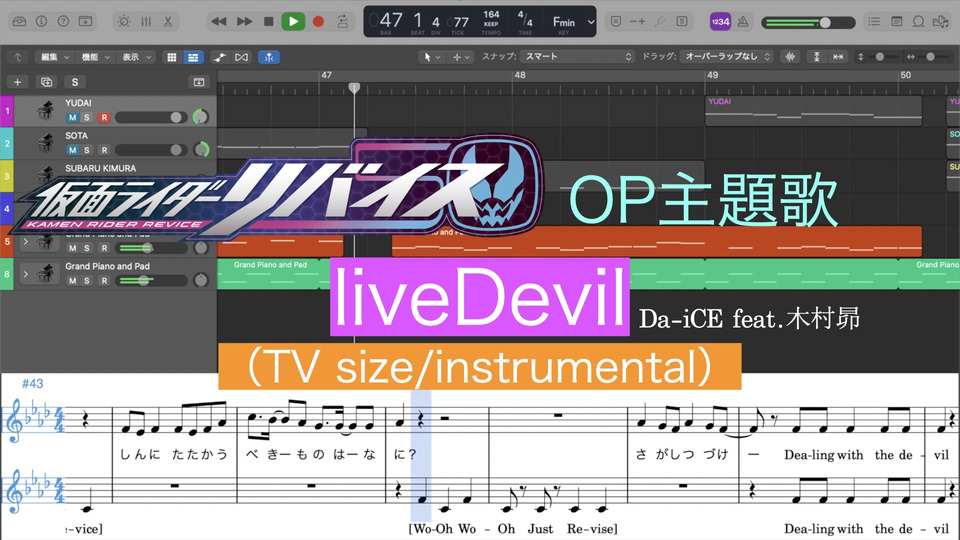Toggle horizontal auto zoom icon

point(838,57)
